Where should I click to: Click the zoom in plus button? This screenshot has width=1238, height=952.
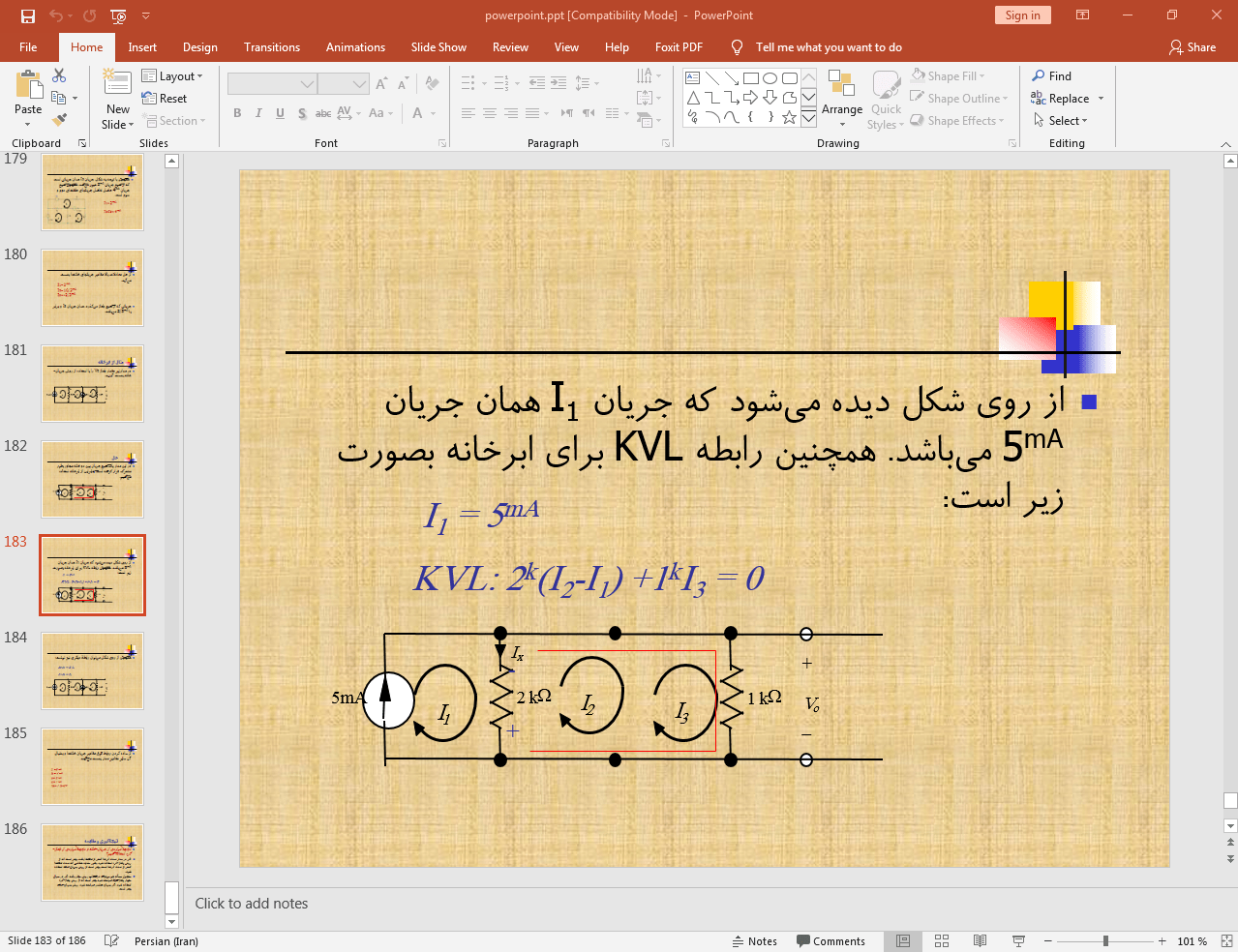pos(1162,941)
